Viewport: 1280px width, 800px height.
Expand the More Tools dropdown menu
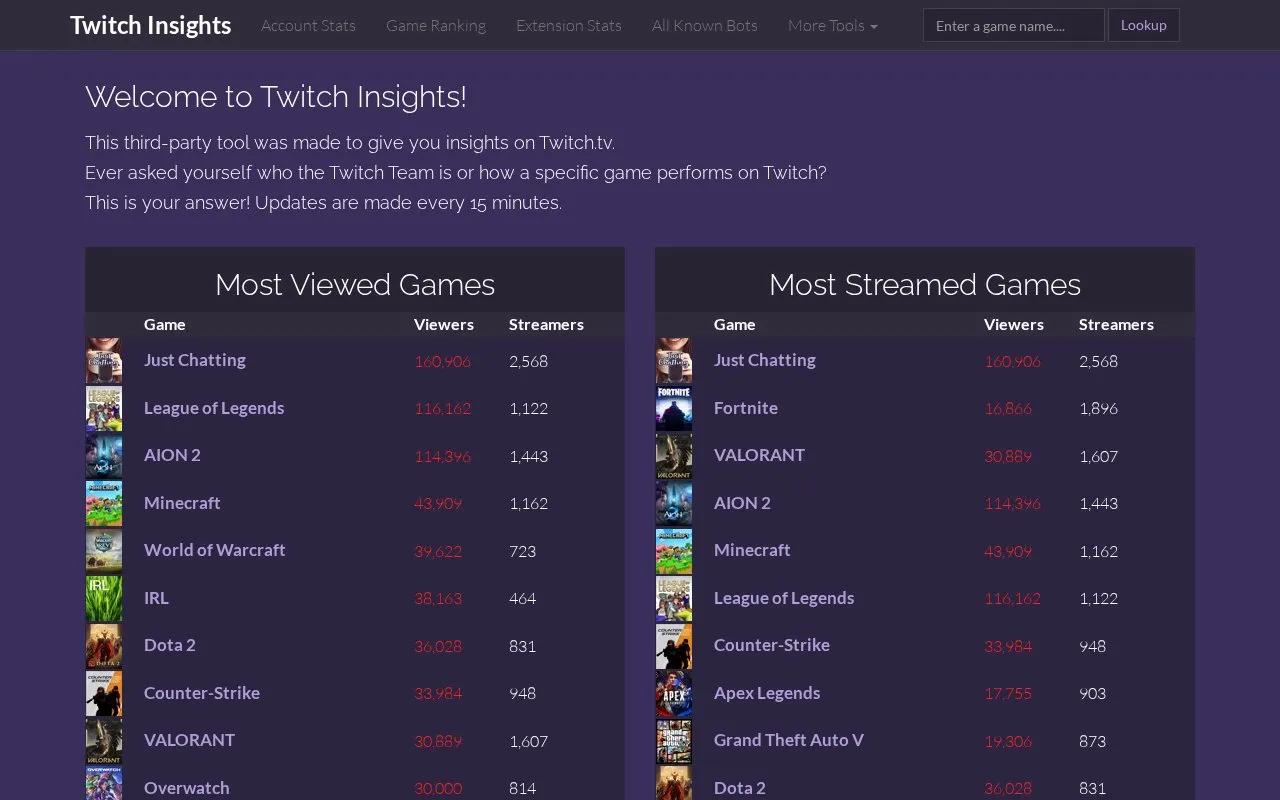(x=833, y=25)
